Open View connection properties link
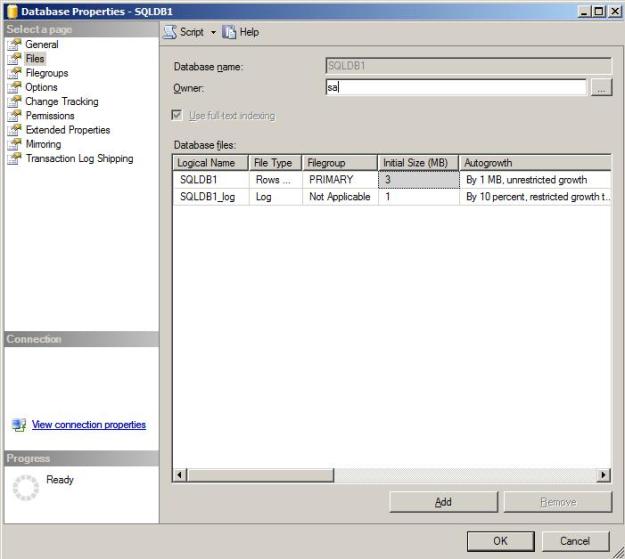Screen dimensions: 625x559 89,425
